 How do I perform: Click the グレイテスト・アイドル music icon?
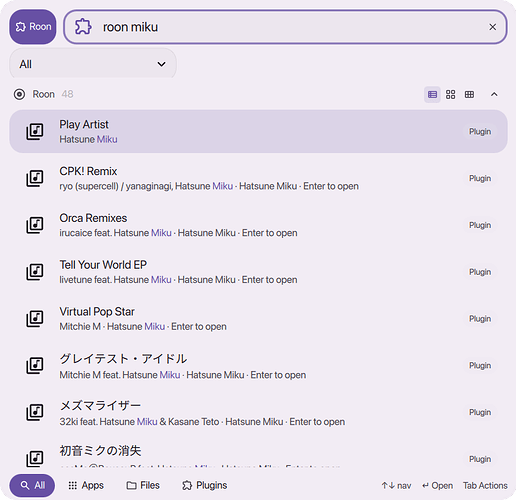tap(35, 366)
